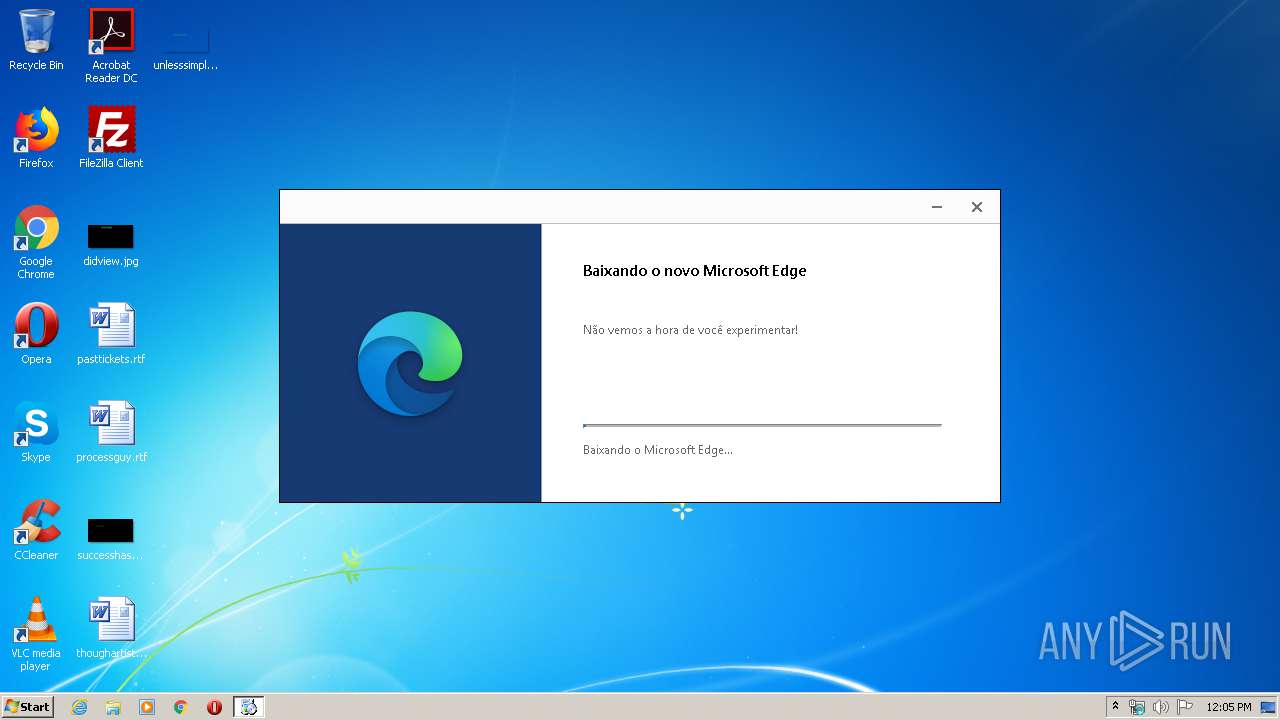Open Chrome from the taskbar
Screen dimensions: 1280x720
click(181, 707)
